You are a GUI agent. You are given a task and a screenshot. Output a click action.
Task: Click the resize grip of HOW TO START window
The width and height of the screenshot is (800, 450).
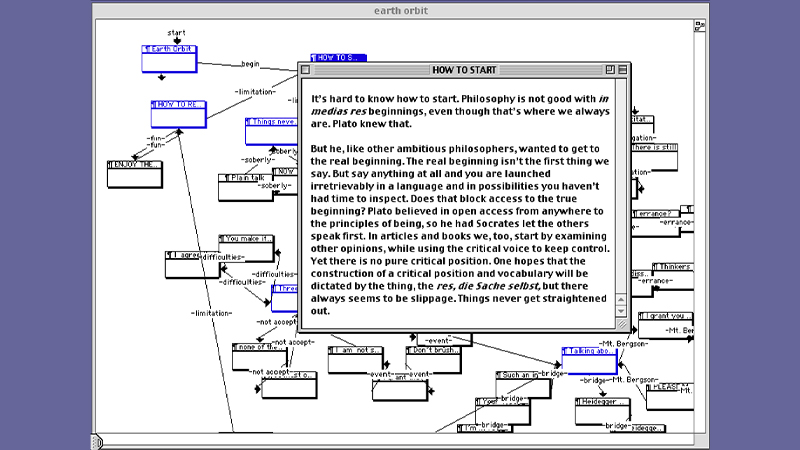point(621,324)
